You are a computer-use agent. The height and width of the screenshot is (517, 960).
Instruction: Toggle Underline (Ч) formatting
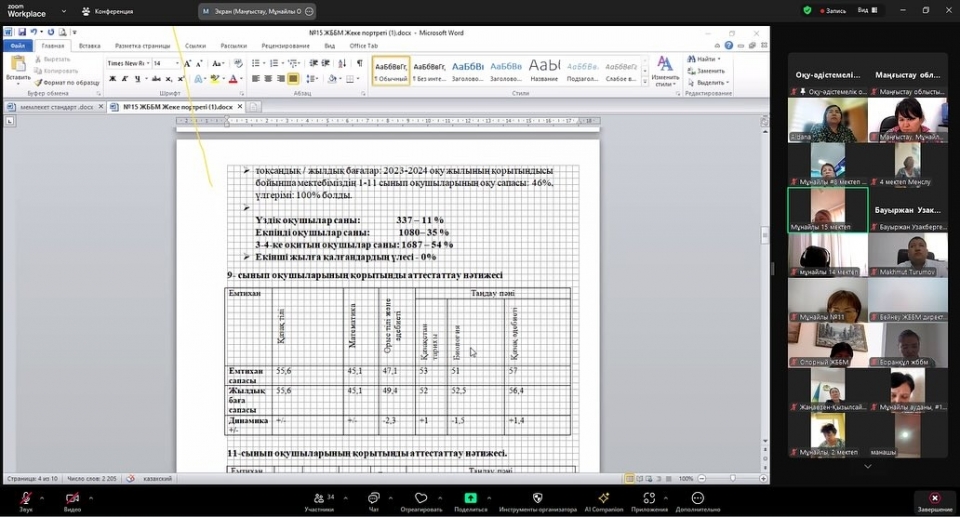pos(137,78)
